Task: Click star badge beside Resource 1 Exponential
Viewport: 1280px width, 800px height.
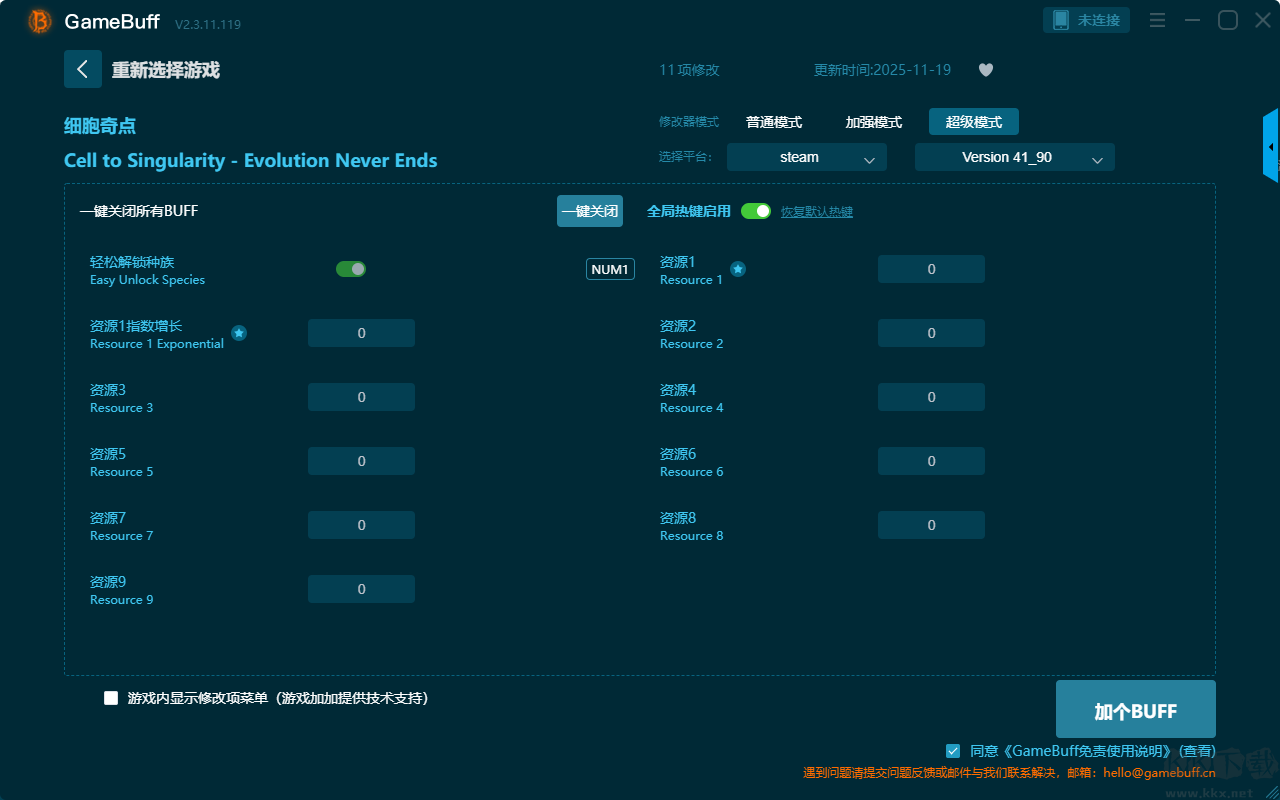Action: click(x=239, y=333)
